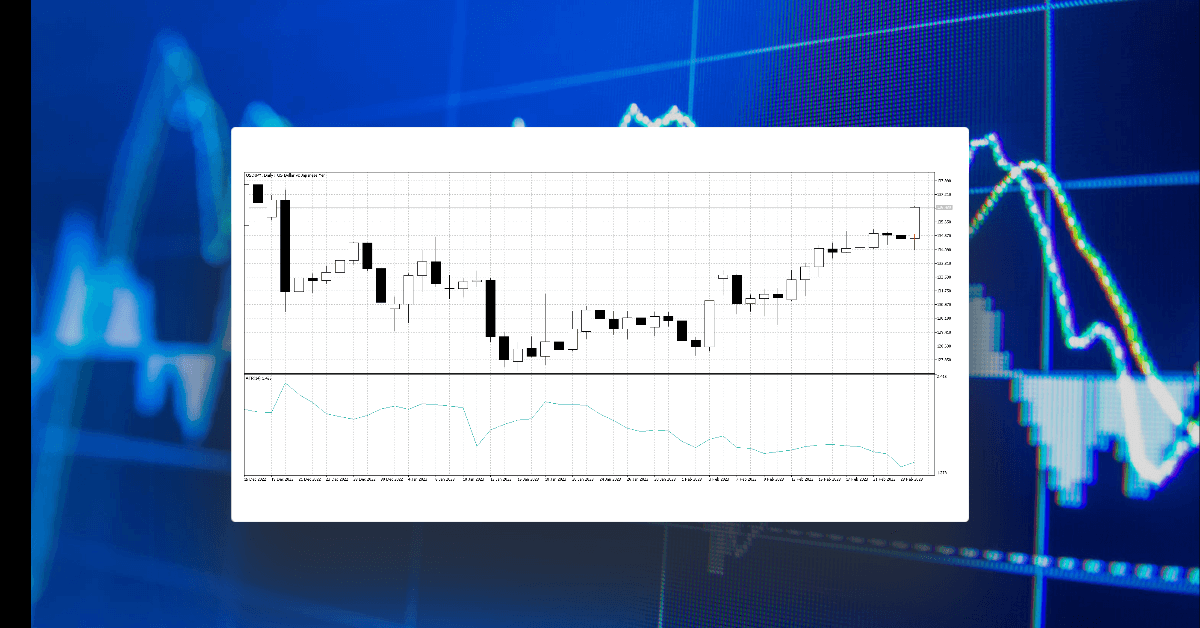Select the topmost price label on right scale
The height and width of the screenshot is (628, 1200).
pyautogui.click(x=945, y=180)
